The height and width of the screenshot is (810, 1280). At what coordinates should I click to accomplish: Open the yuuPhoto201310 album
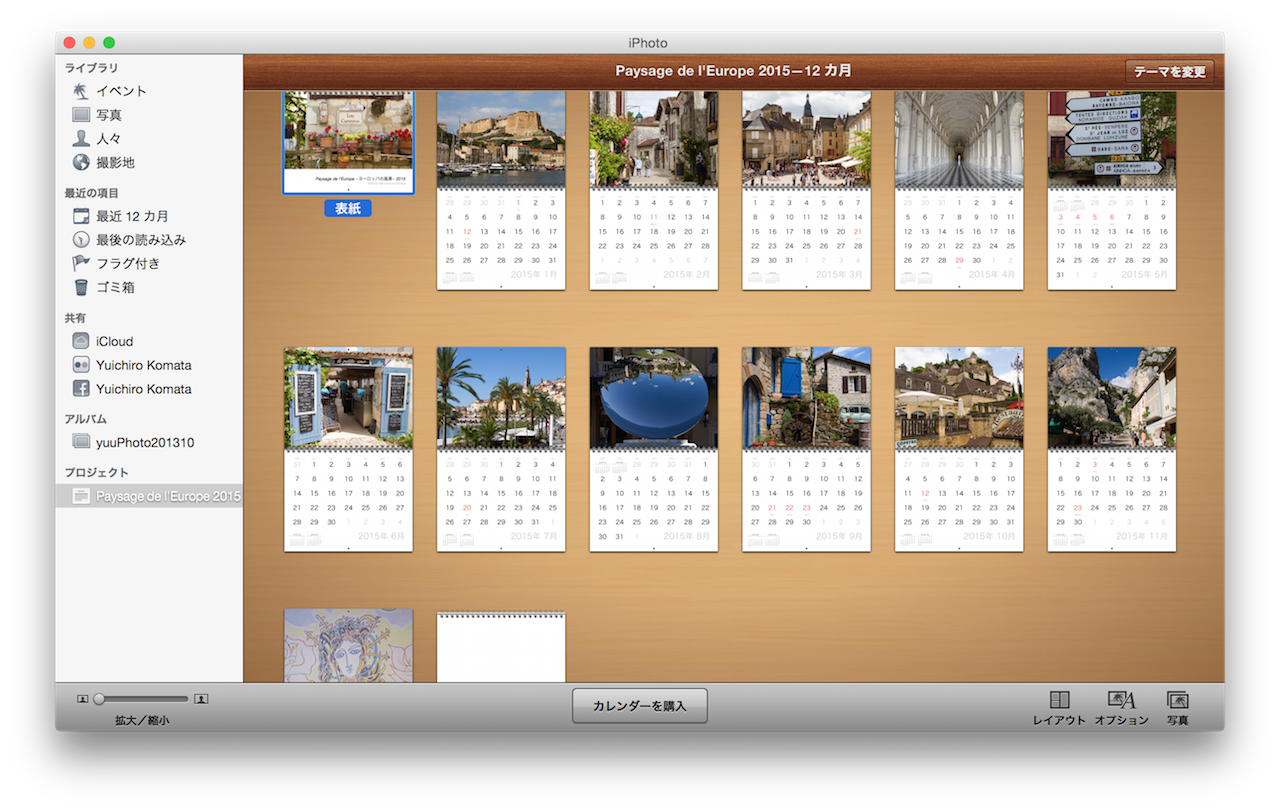(x=144, y=443)
